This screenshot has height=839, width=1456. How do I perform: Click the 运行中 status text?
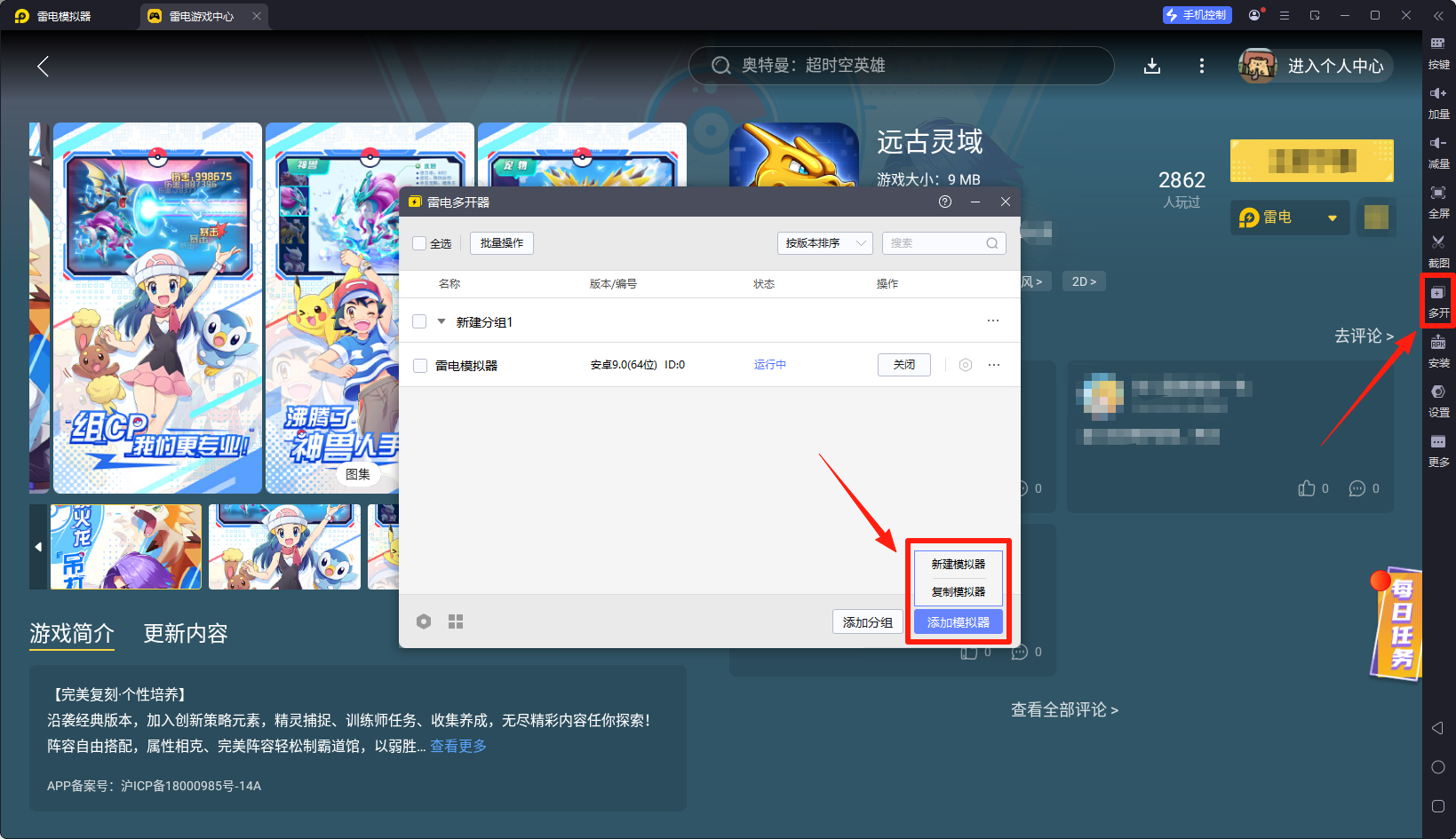click(770, 365)
